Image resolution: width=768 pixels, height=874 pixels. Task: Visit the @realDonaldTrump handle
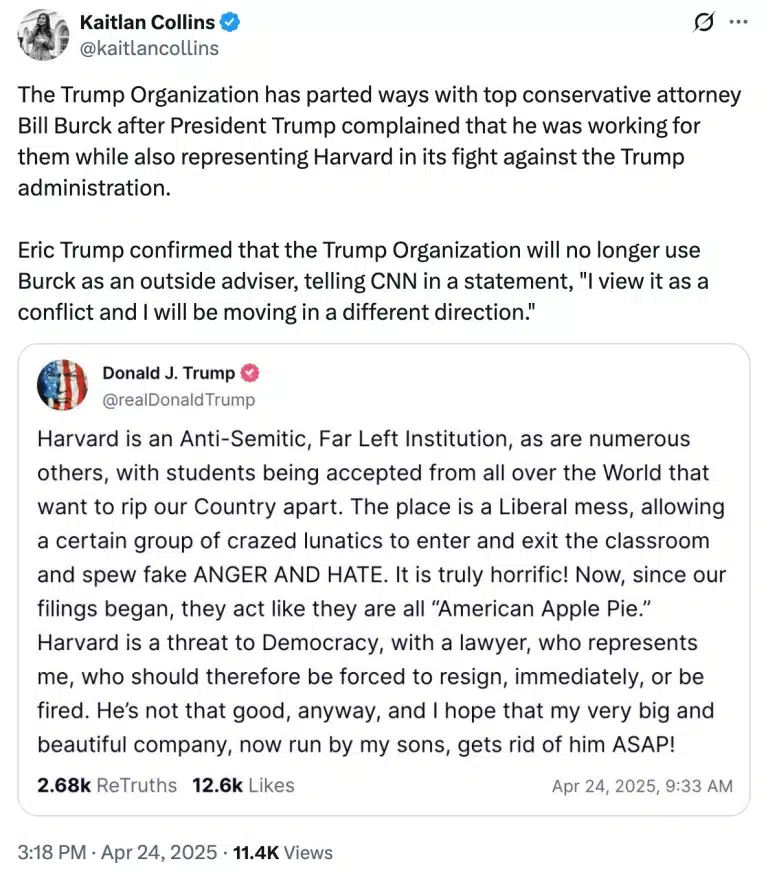[x=178, y=400]
